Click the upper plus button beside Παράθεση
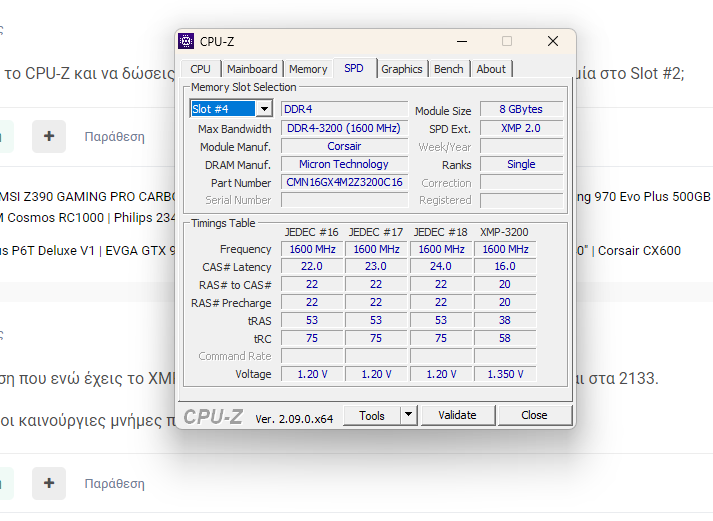The width and height of the screenshot is (713, 521). 49,136
